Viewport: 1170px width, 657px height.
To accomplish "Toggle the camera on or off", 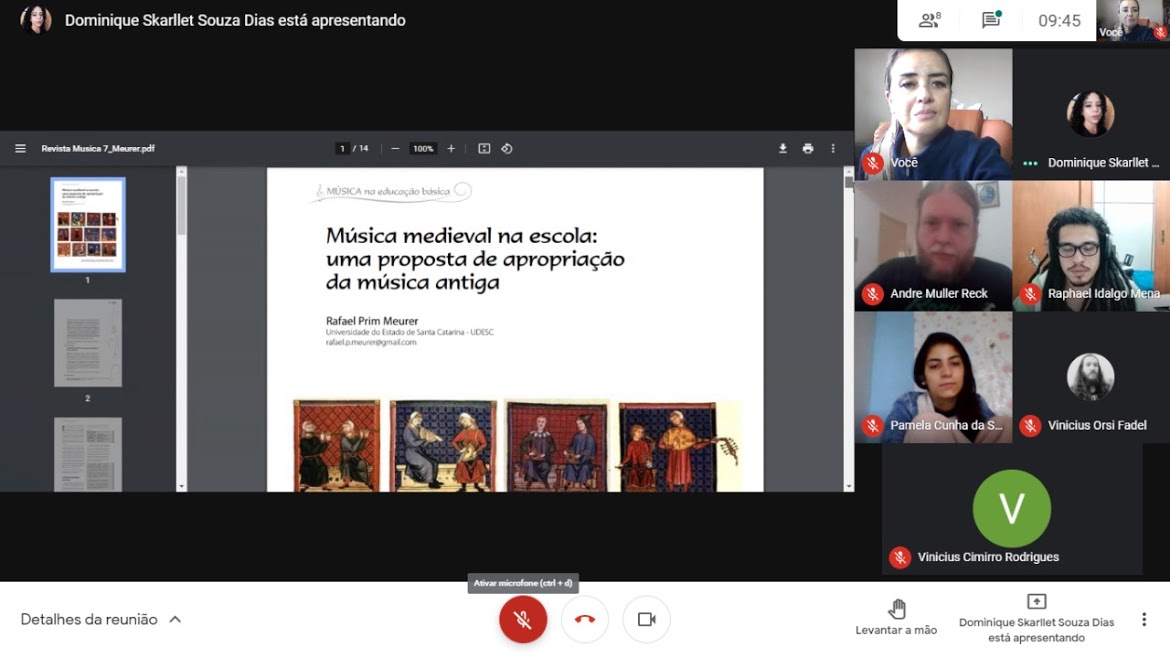I will click(x=646, y=620).
